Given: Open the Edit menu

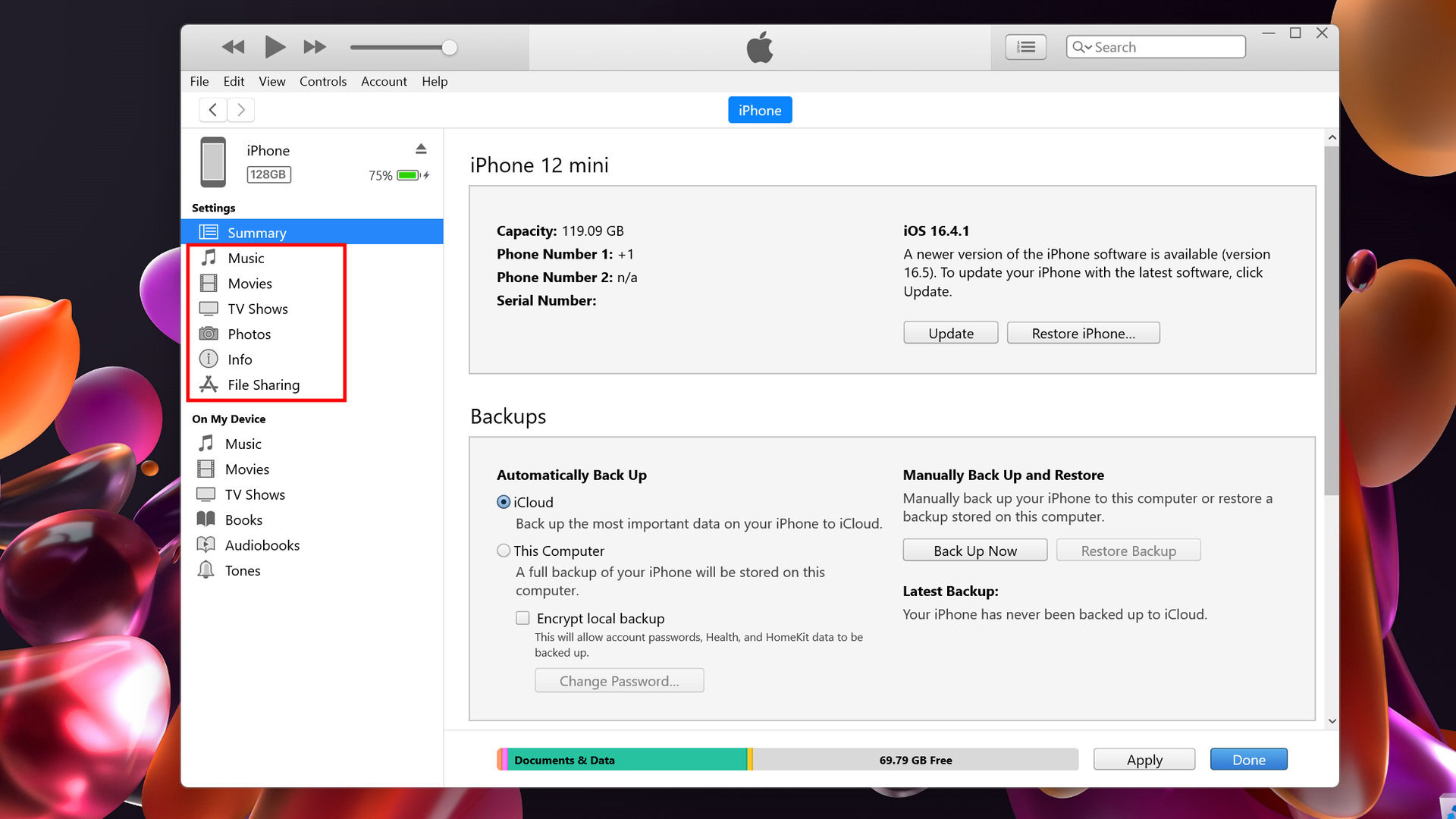Looking at the screenshot, I should click(234, 81).
